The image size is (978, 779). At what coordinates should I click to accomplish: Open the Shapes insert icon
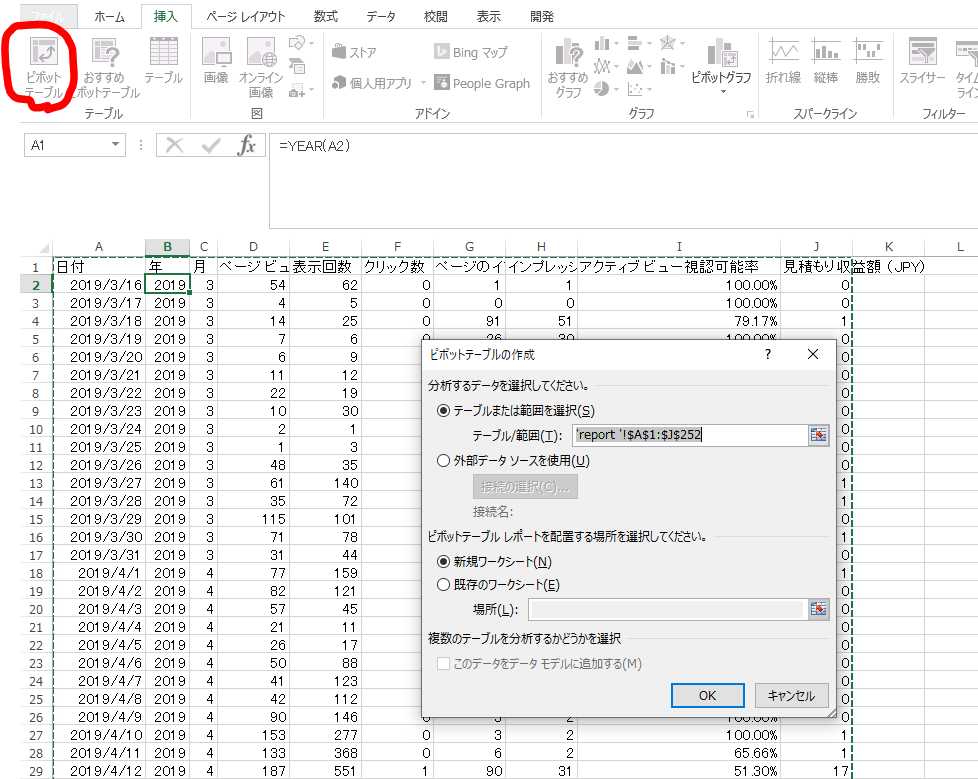[x=297, y=43]
